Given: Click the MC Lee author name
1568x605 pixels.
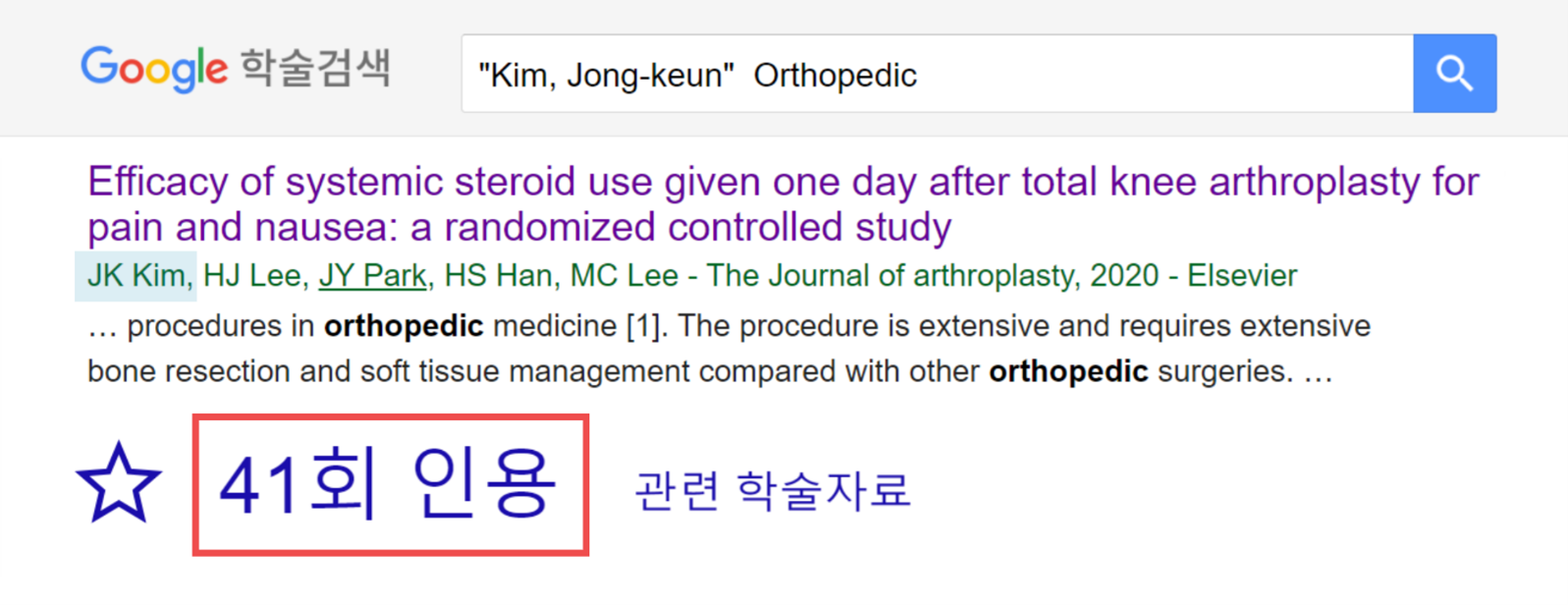Looking at the screenshot, I should click(x=623, y=276).
